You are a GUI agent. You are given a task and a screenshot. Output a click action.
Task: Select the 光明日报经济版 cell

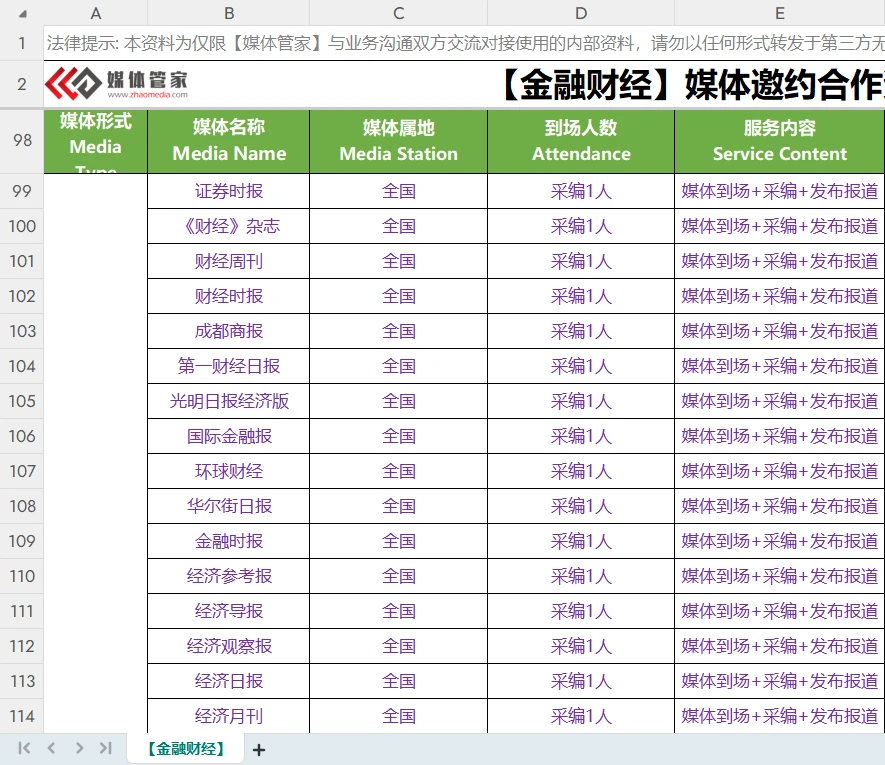[229, 401]
